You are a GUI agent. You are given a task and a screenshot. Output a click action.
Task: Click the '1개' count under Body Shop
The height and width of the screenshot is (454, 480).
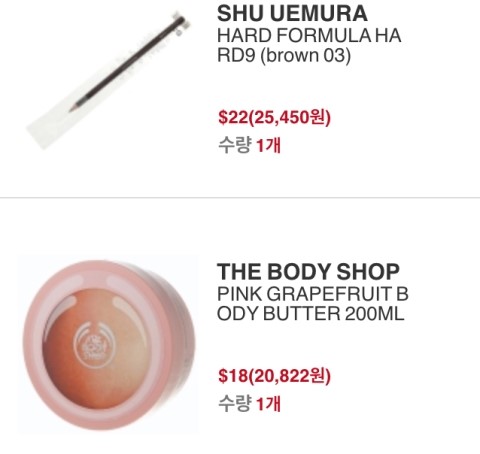point(268,403)
